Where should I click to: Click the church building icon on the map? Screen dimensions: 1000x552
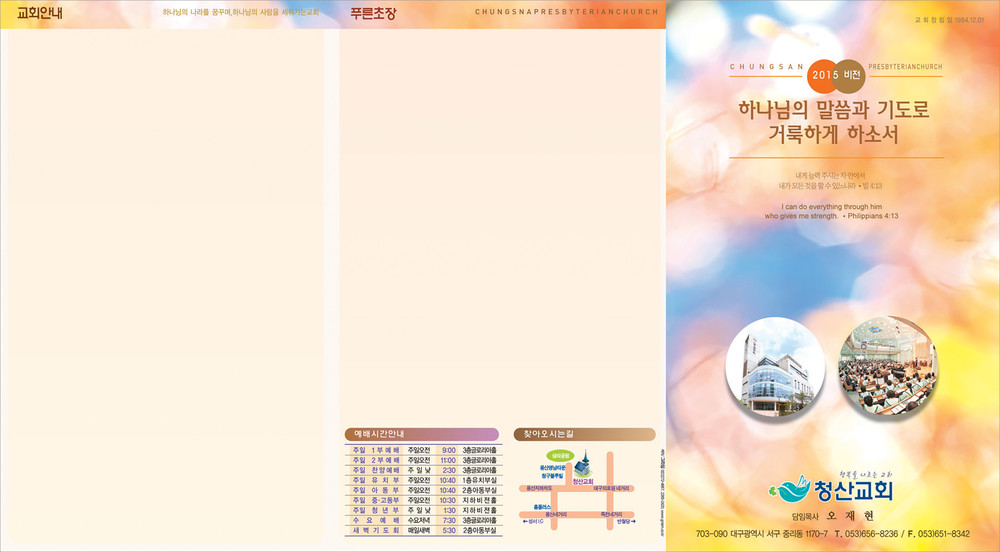[x=584, y=465]
